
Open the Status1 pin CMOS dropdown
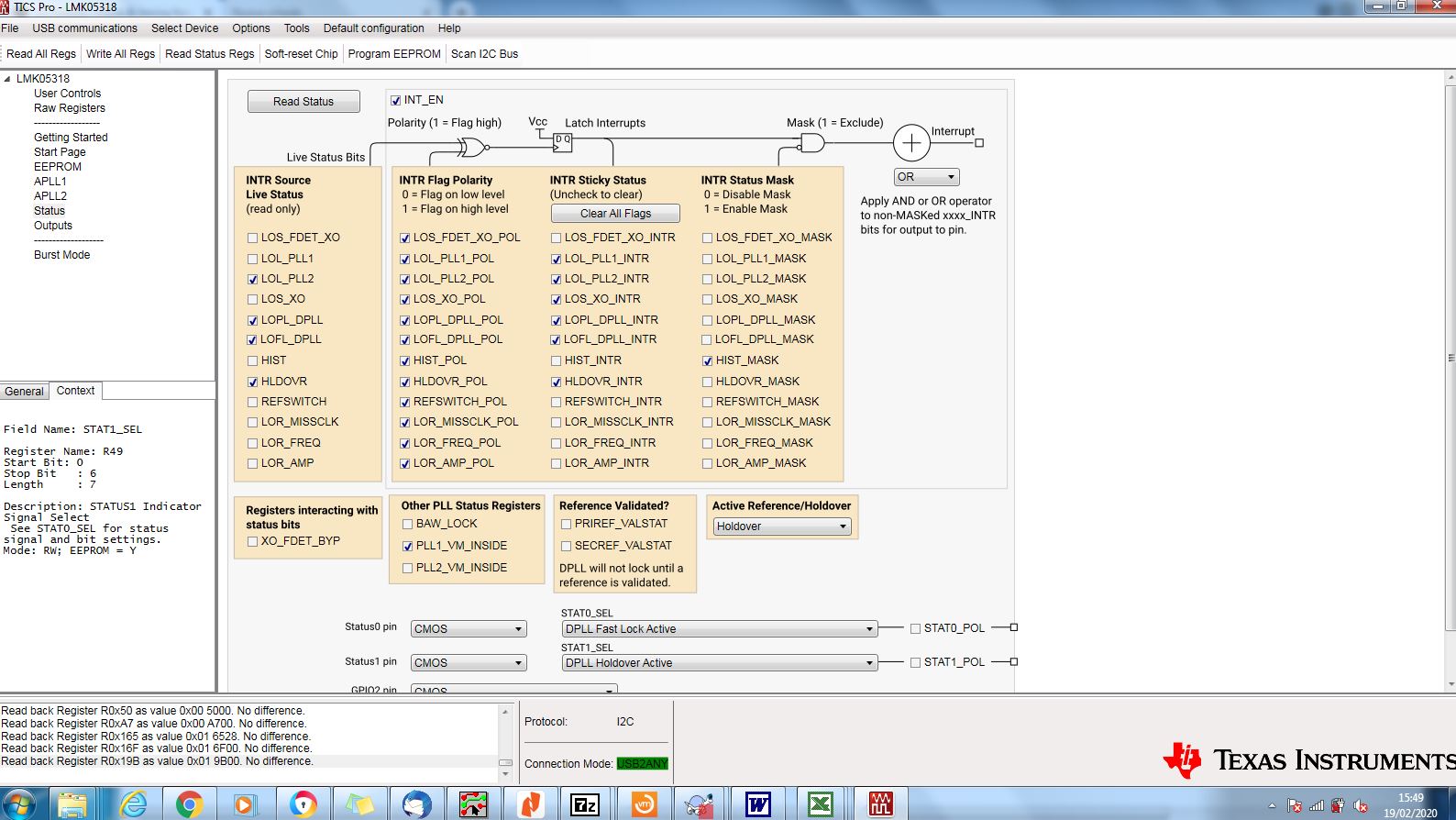469,663
